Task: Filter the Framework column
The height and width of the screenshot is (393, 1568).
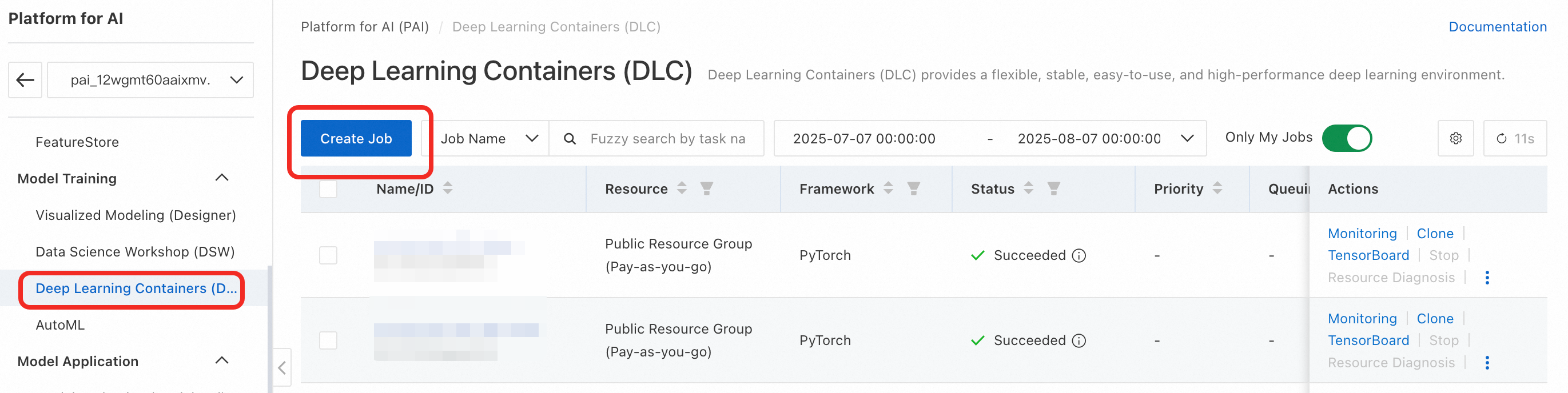Action: coord(913,189)
